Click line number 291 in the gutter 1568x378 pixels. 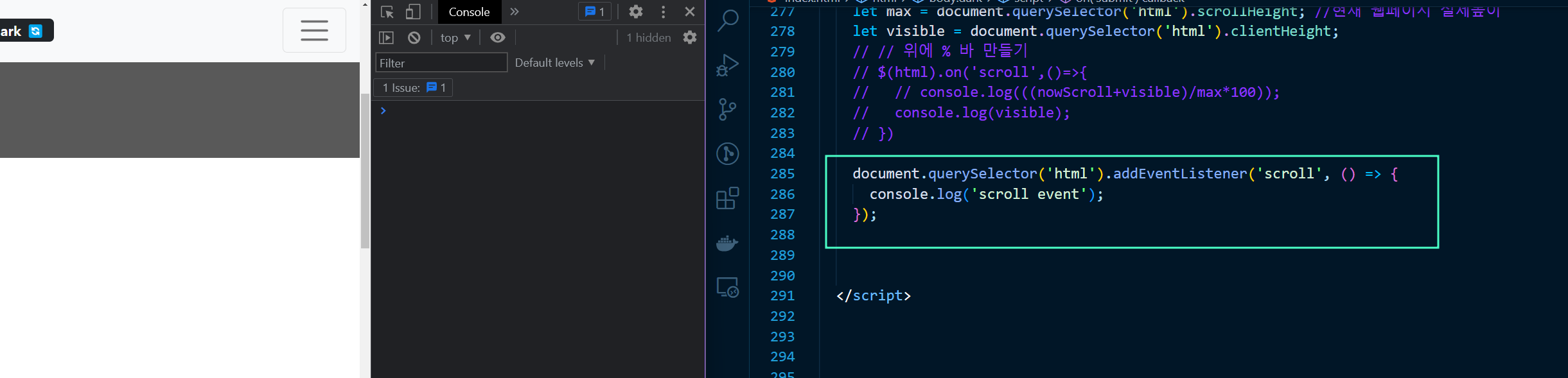782,296
